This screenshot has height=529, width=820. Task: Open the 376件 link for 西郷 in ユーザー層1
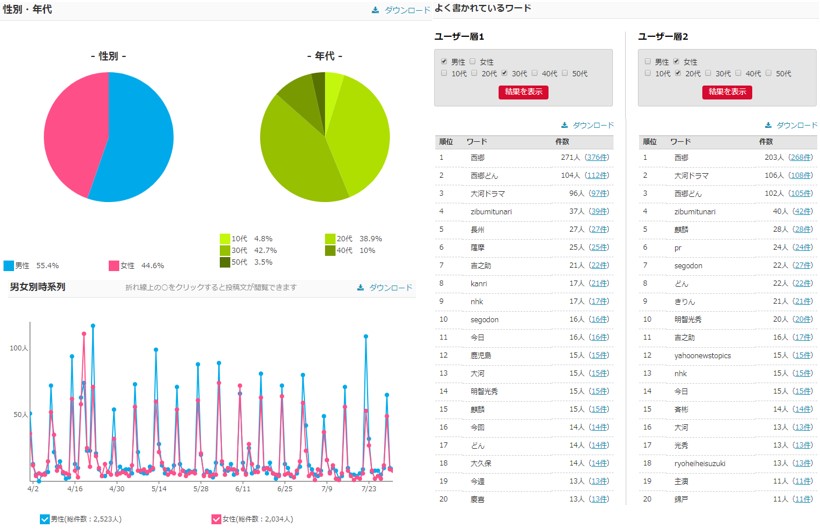point(597,157)
